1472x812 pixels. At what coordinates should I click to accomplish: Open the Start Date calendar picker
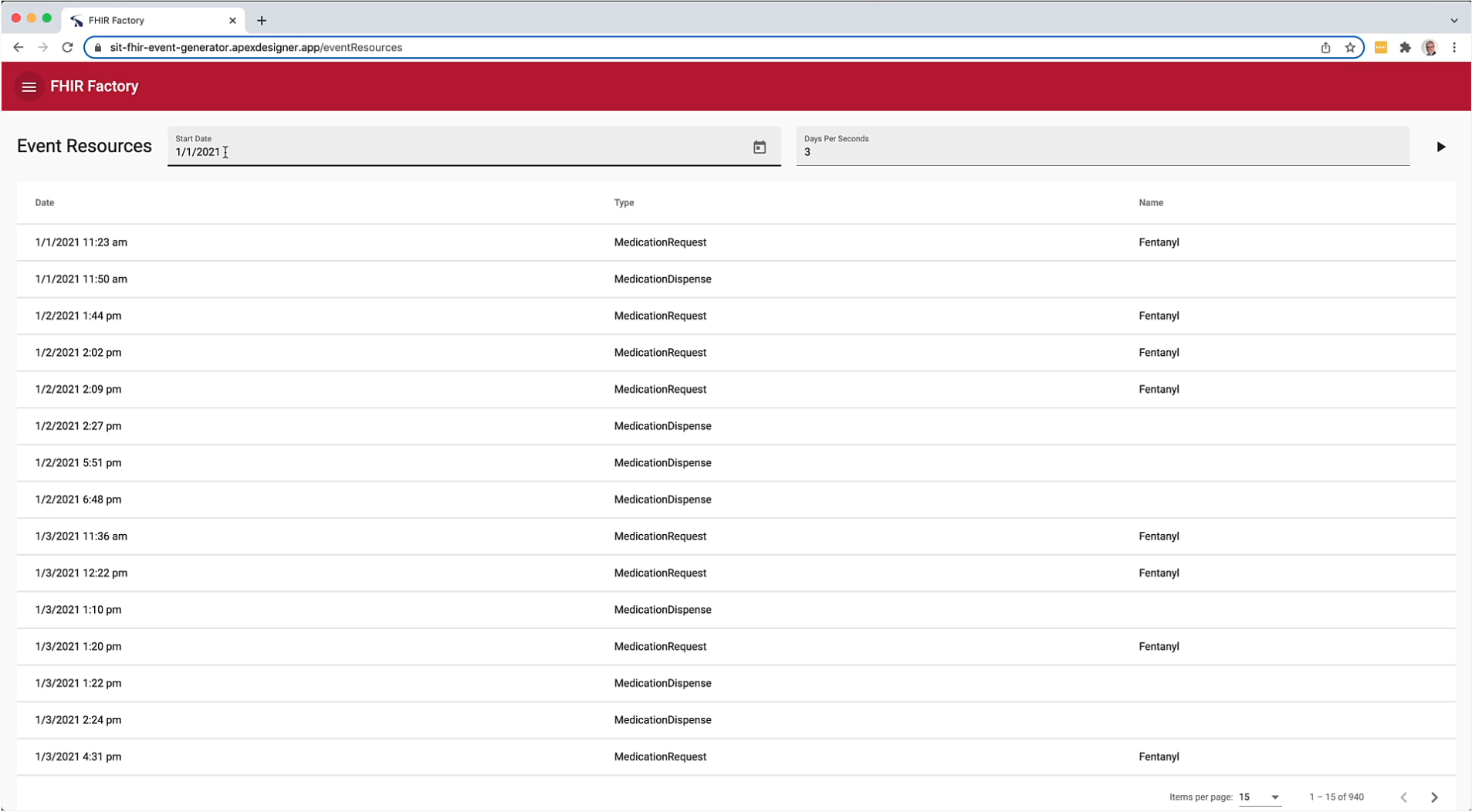(760, 147)
